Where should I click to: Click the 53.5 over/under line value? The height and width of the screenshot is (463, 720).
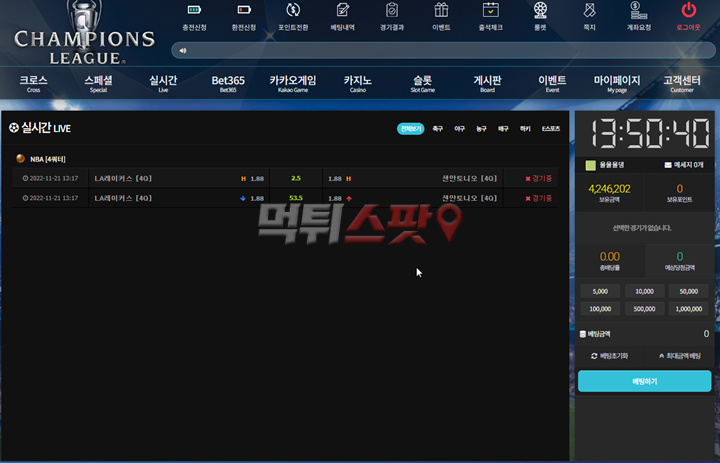(x=296, y=198)
